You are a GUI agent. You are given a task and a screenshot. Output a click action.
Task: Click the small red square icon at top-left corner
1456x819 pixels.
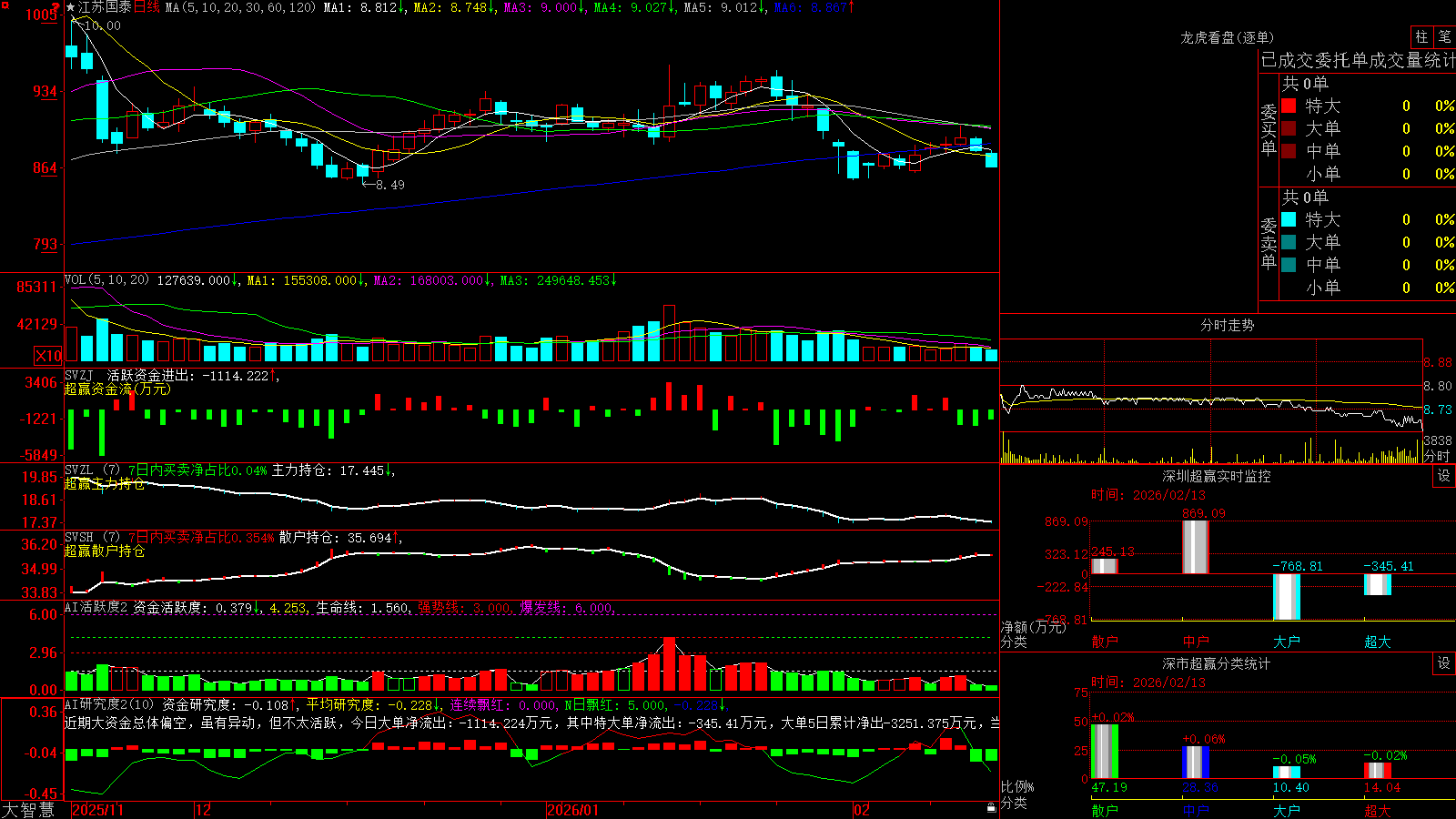[4, 4]
